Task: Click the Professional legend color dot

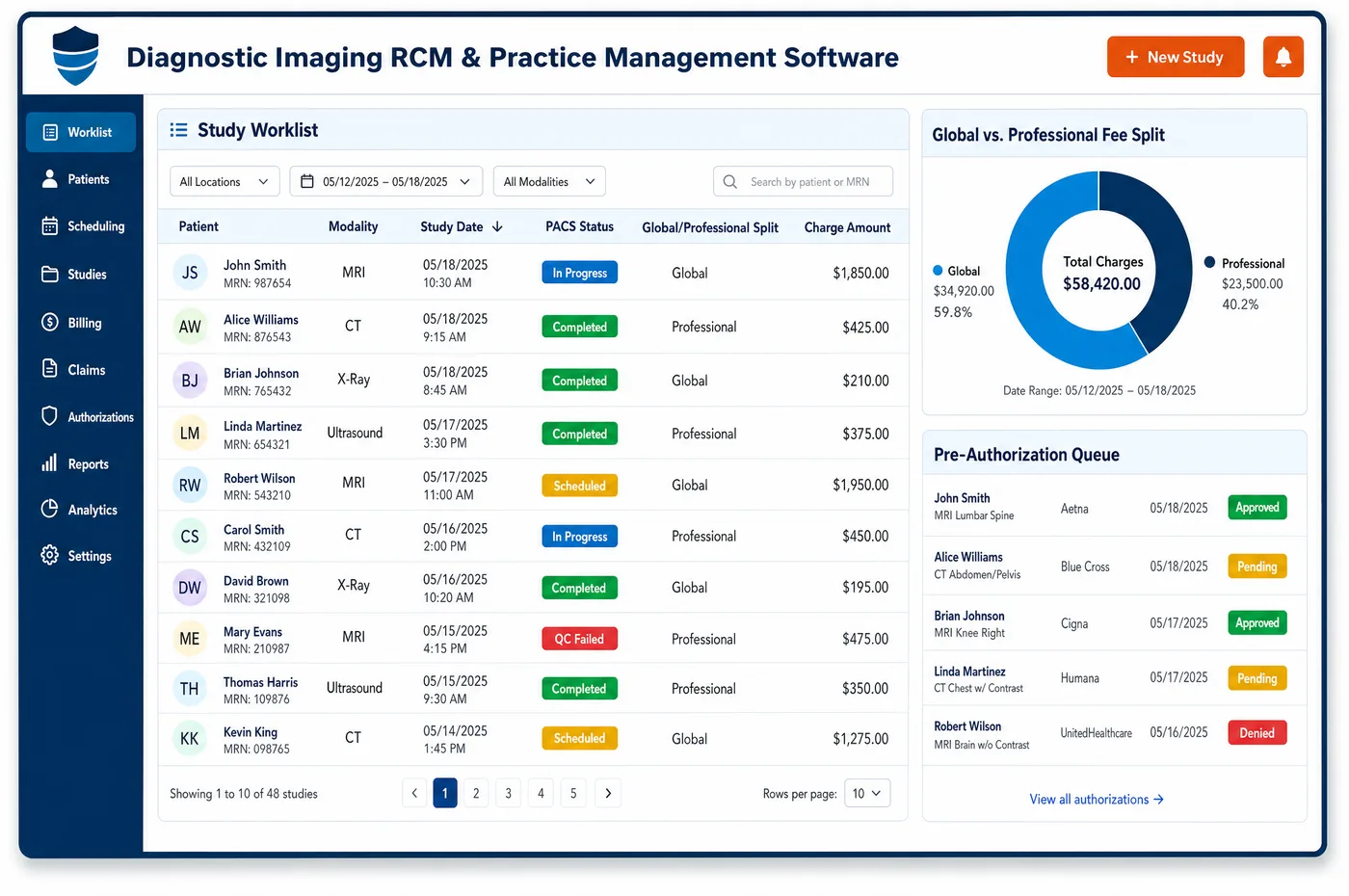Action: tap(1209, 262)
